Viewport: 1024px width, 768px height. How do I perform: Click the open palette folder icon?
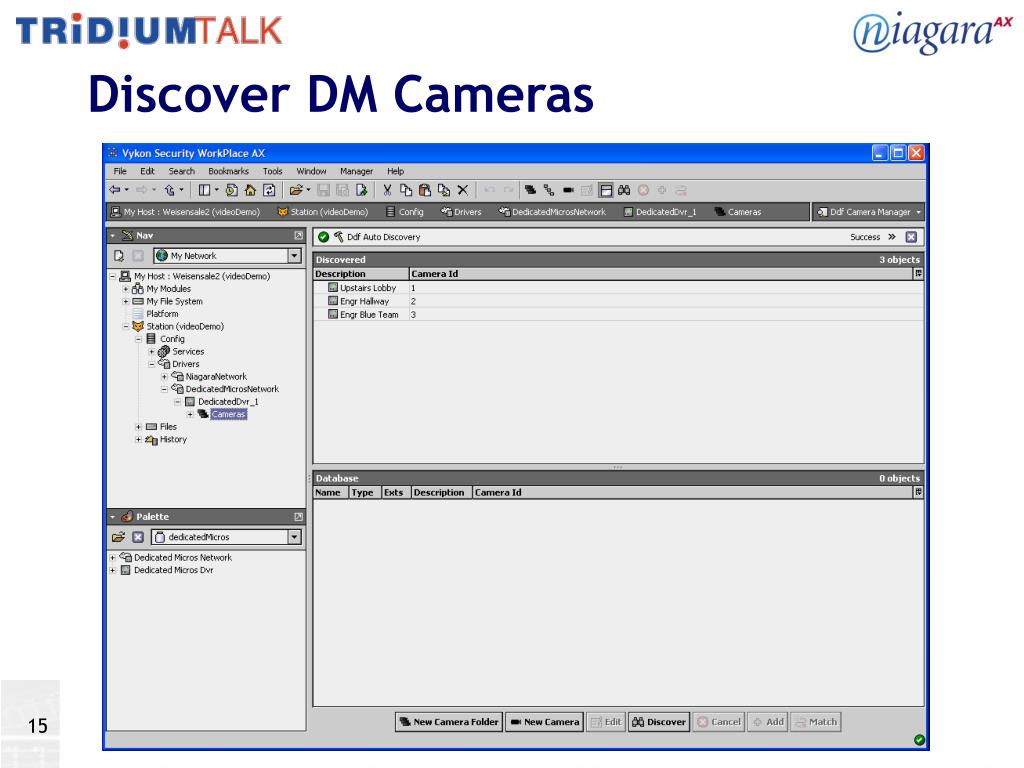coord(118,537)
